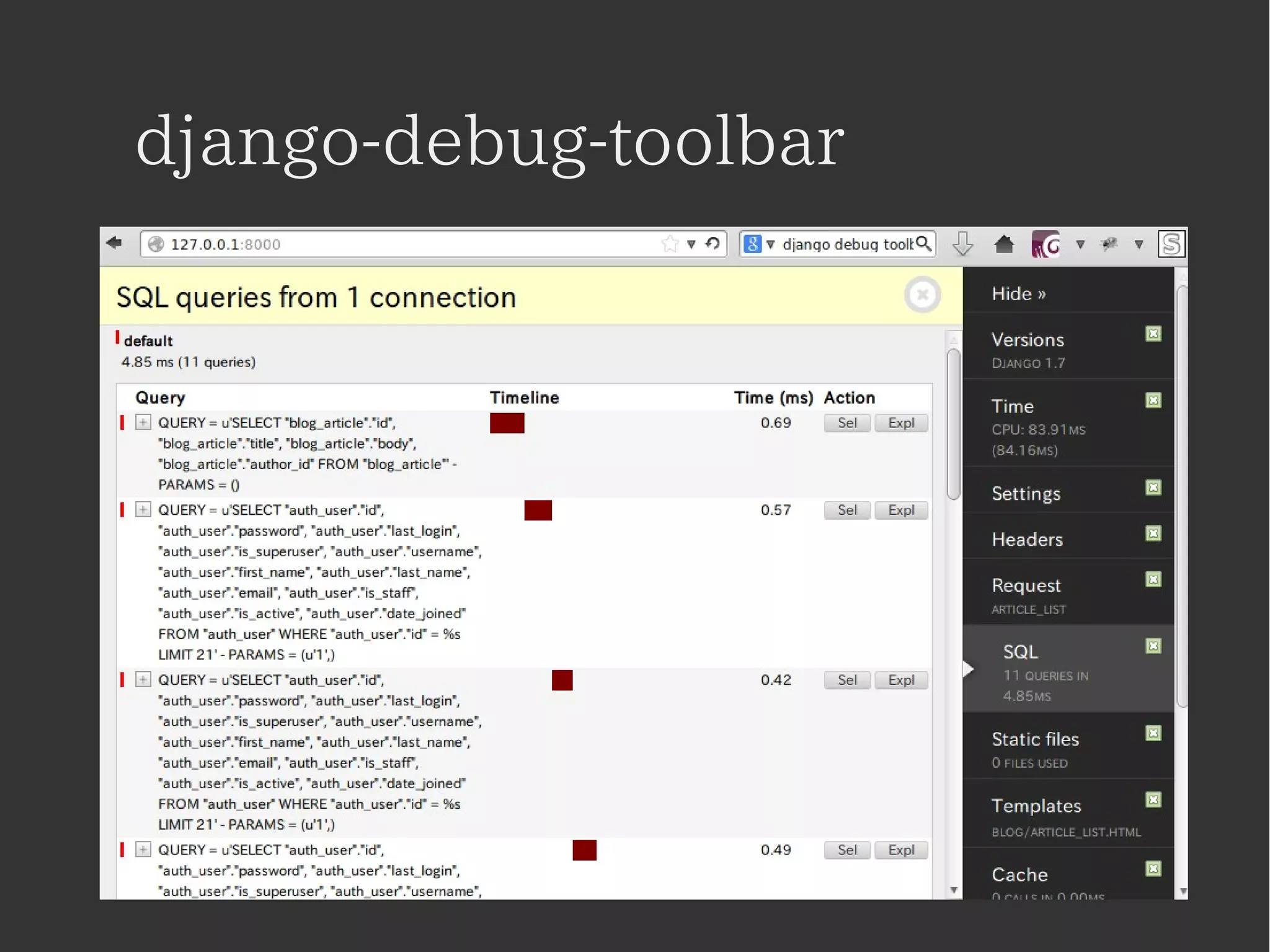1270x952 pixels.
Task: Toggle the Settings panel checkbox
Action: point(1153,487)
